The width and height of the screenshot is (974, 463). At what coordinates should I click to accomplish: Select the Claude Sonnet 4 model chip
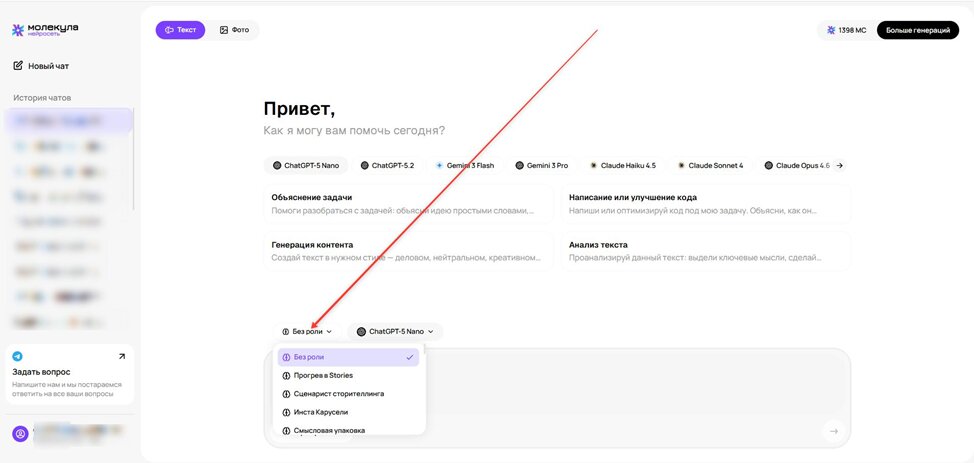coord(710,165)
